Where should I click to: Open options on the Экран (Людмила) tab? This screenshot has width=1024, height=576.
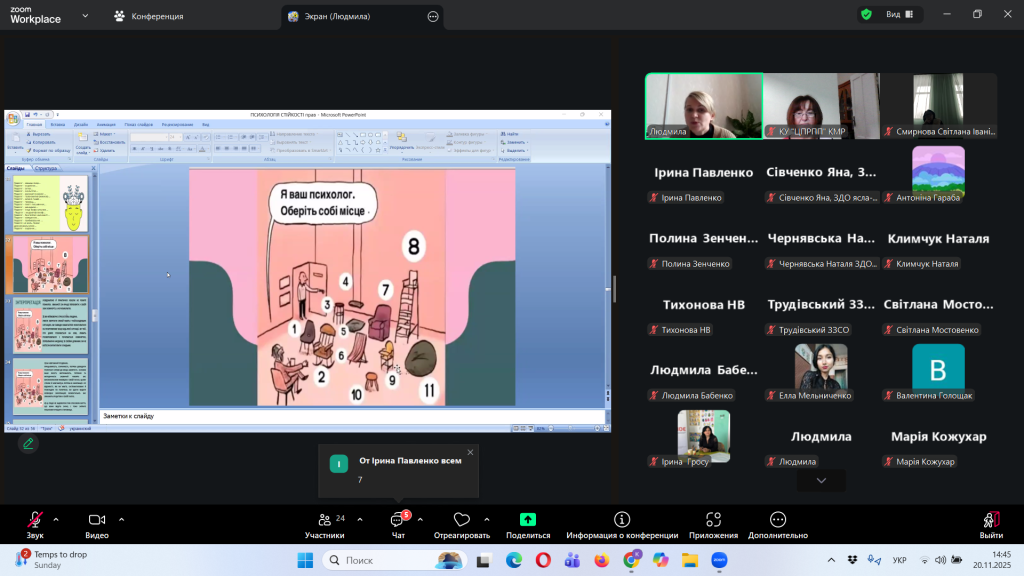433,16
